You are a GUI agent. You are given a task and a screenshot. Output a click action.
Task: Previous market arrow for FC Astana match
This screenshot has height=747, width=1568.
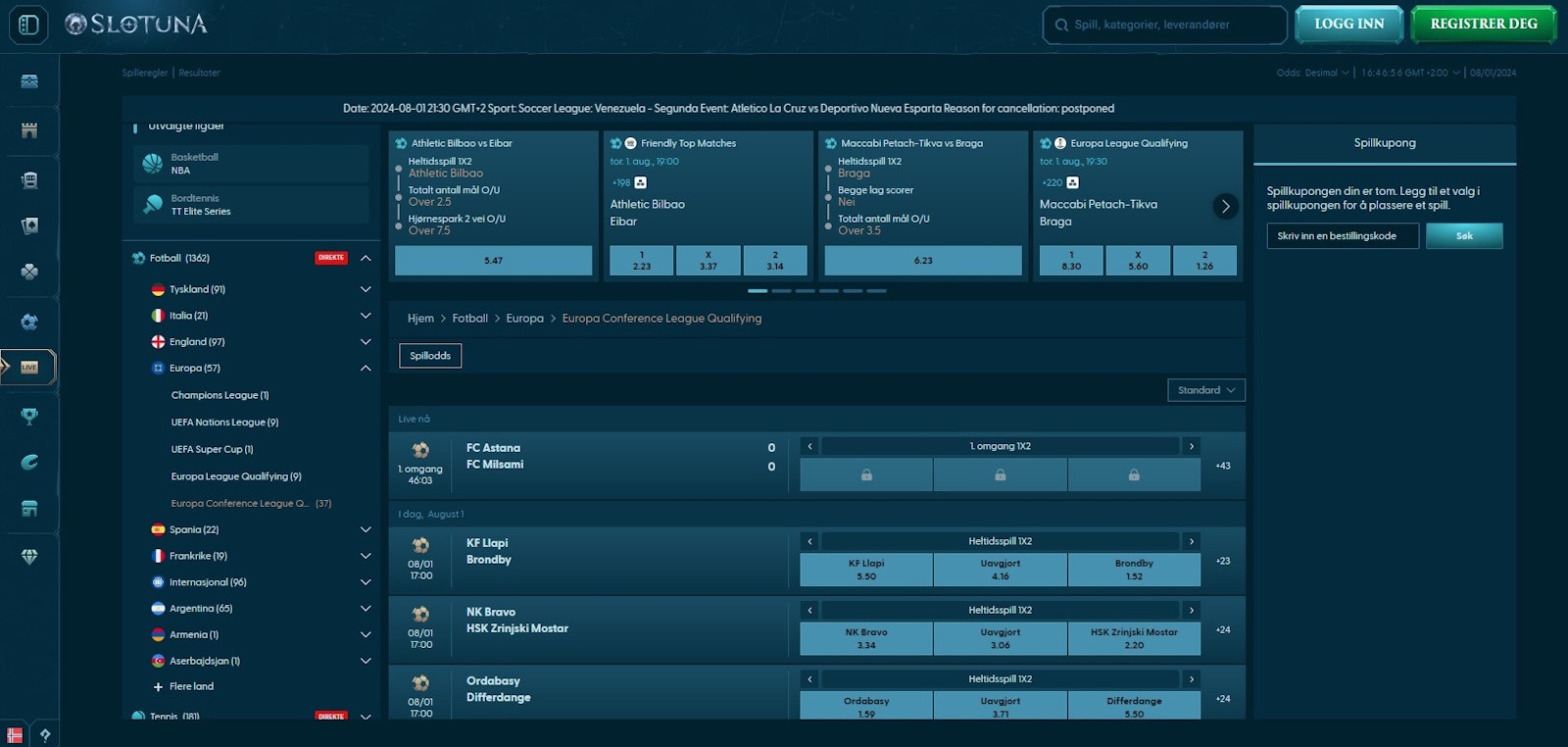pyautogui.click(x=809, y=446)
